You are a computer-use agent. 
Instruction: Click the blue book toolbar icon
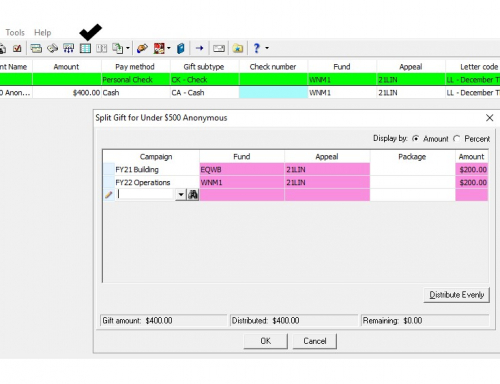click(181, 48)
